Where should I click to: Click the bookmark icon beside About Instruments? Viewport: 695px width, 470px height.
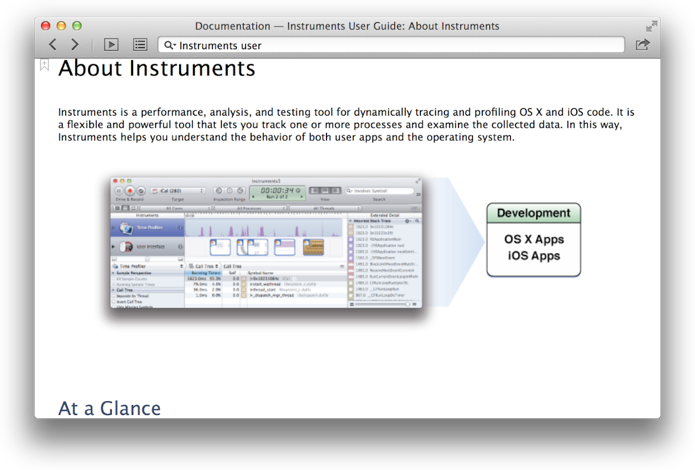click(44, 65)
